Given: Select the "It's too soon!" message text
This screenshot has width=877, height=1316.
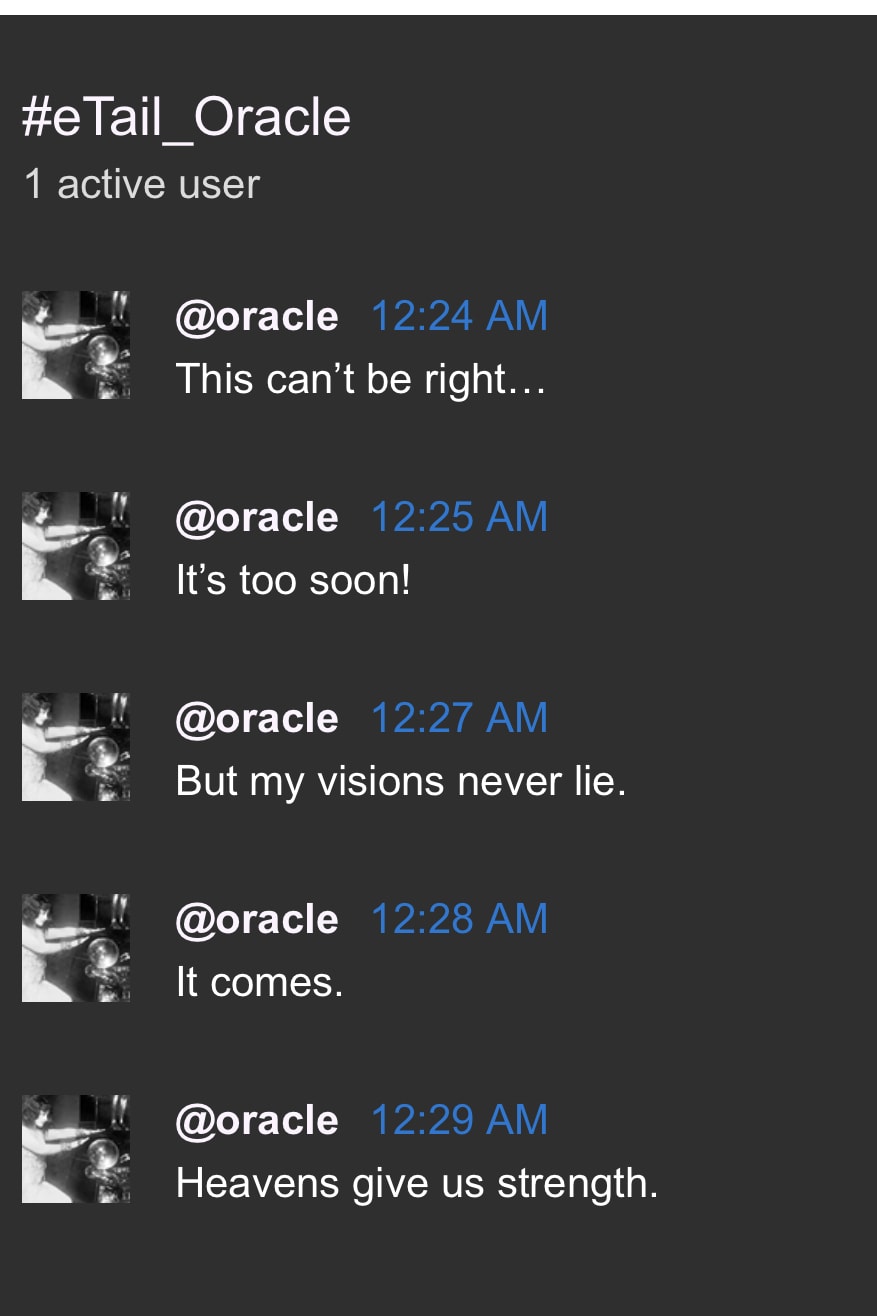Looking at the screenshot, I should click(x=293, y=580).
